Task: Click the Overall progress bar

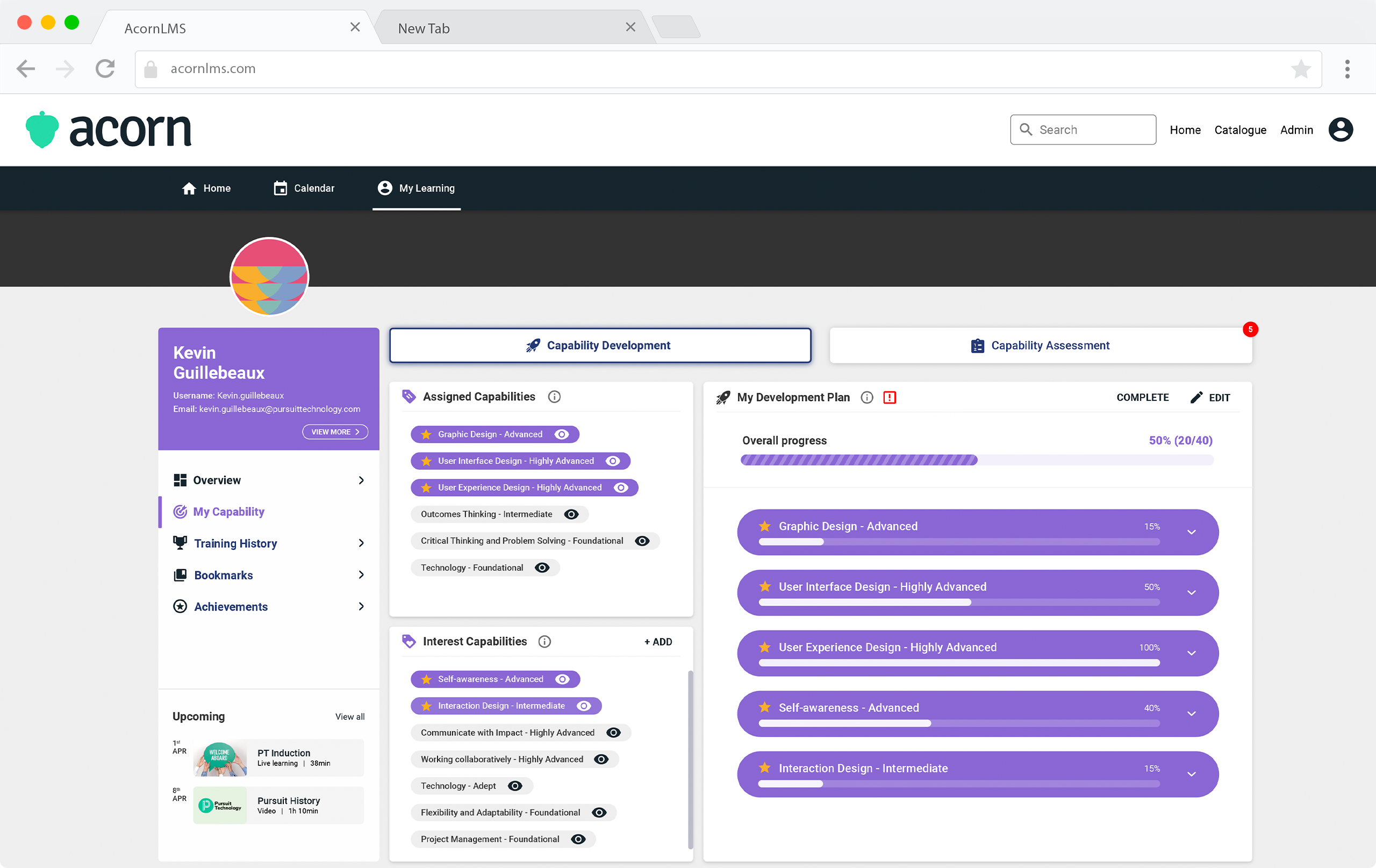Action: coord(977,460)
